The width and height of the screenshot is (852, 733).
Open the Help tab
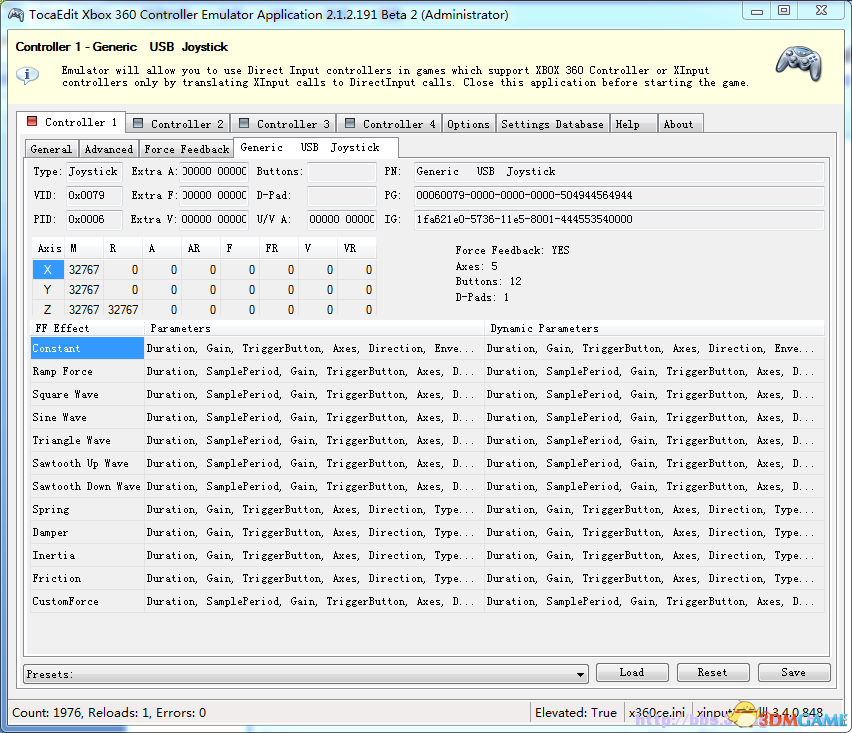point(634,123)
